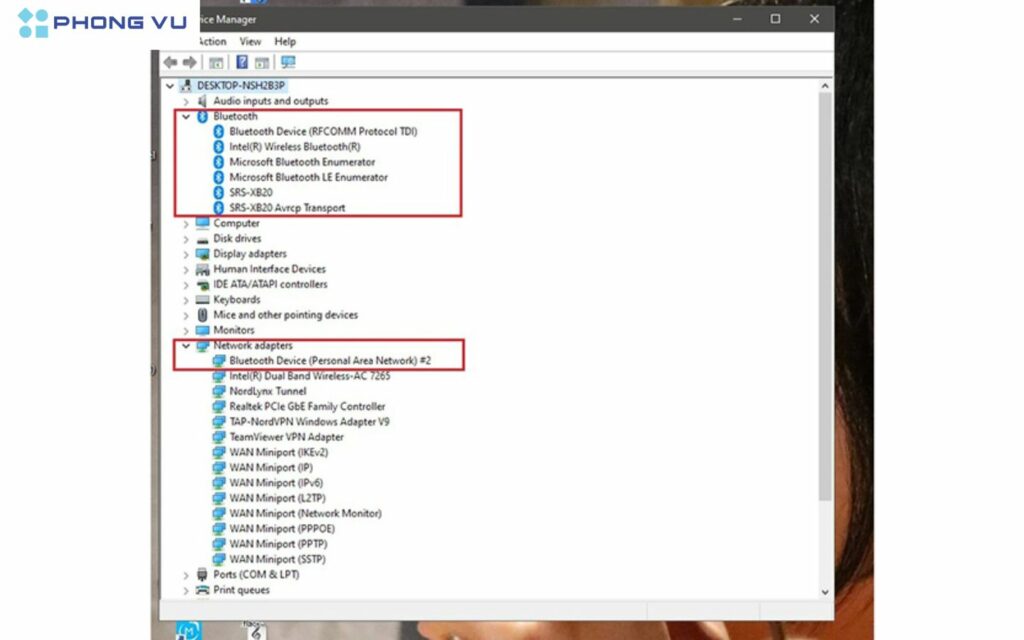Open the Action menu
The image size is (1024, 640).
click(213, 41)
